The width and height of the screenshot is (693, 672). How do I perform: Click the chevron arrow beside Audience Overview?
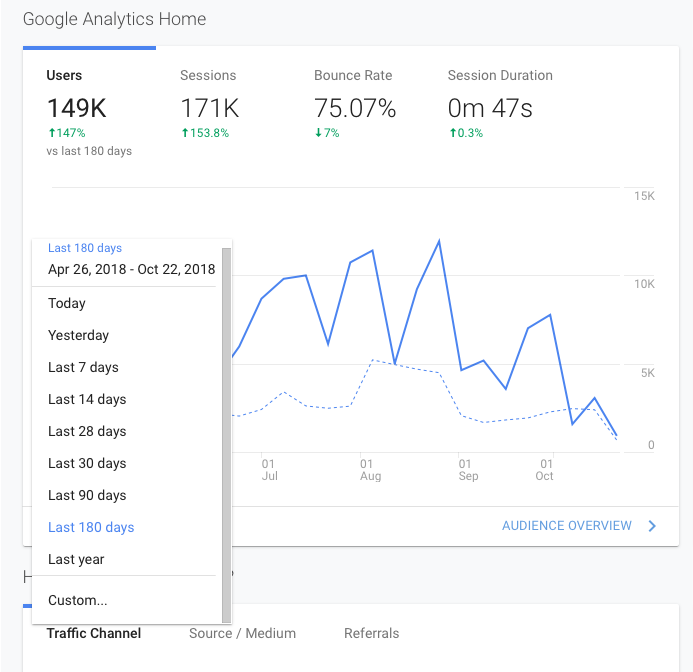pos(652,526)
